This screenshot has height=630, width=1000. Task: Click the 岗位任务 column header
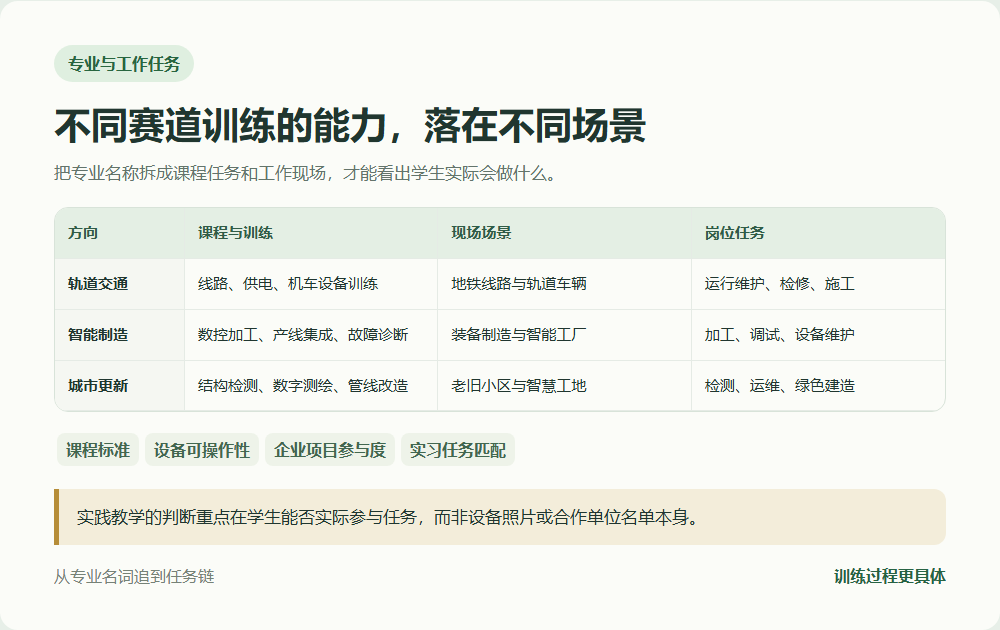[x=818, y=233]
